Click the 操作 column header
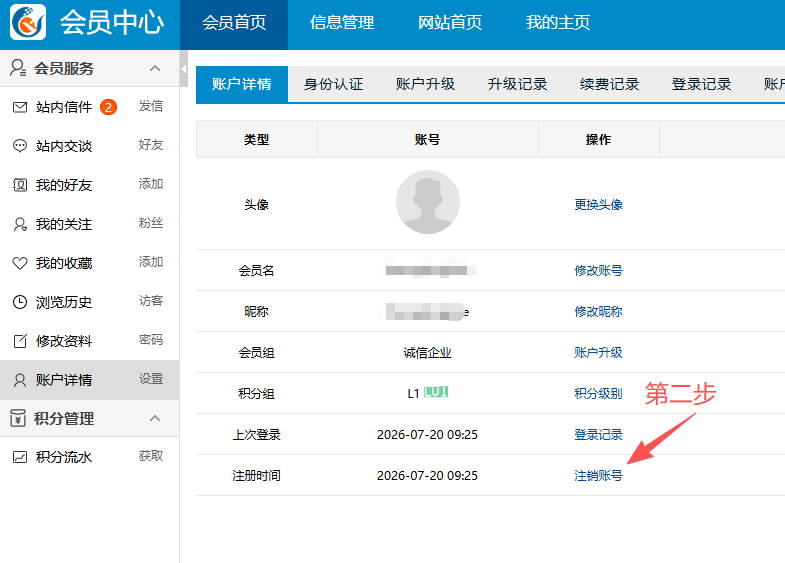 [x=598, y=140]
